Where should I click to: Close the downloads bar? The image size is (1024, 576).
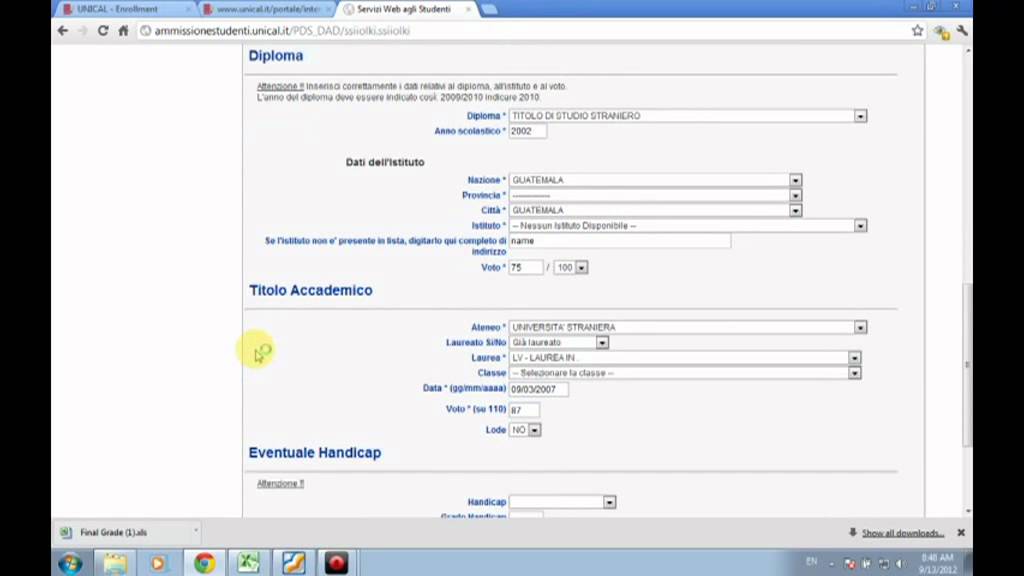click(961, 532)
